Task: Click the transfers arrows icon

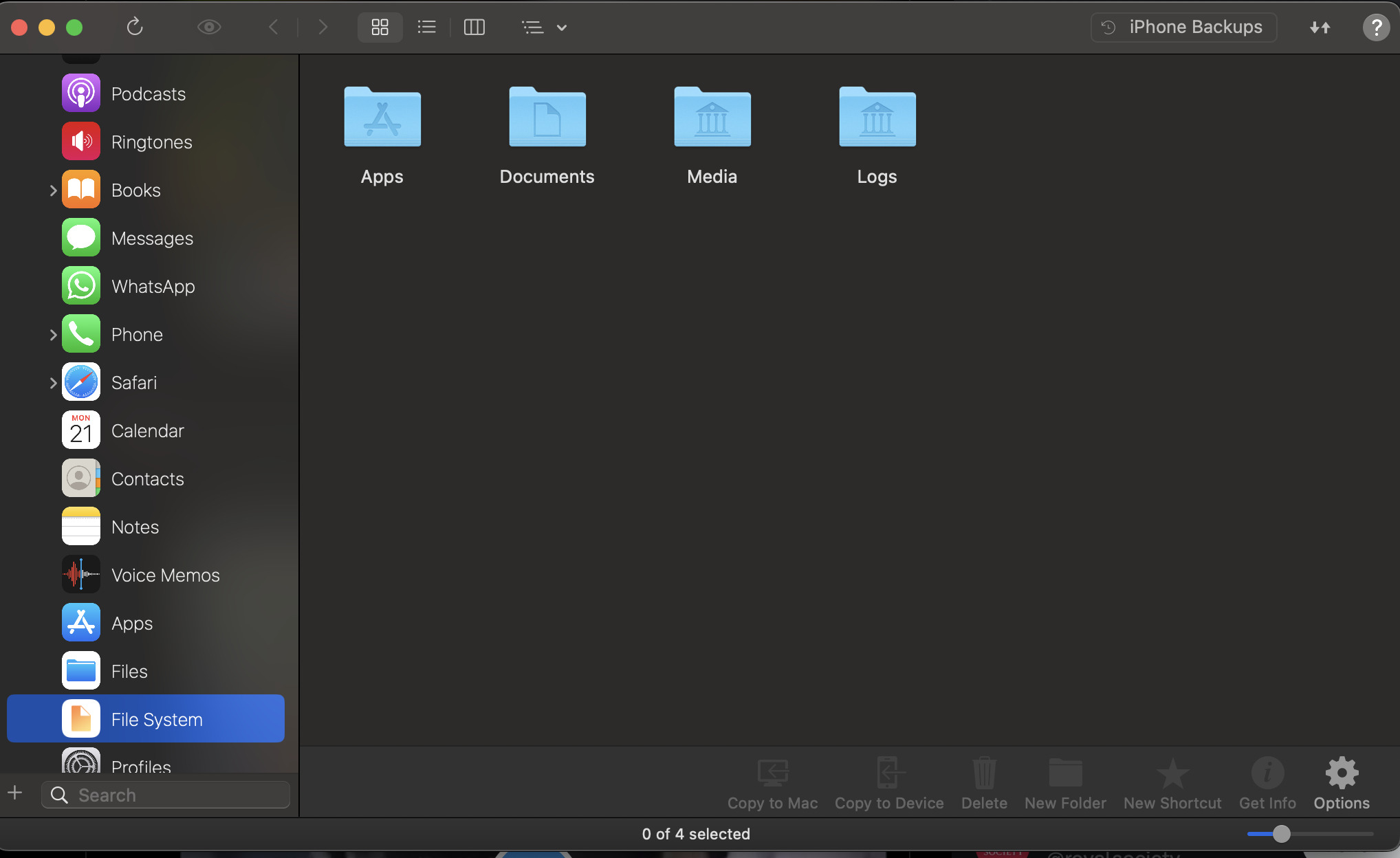Action: pos(1320,27)
